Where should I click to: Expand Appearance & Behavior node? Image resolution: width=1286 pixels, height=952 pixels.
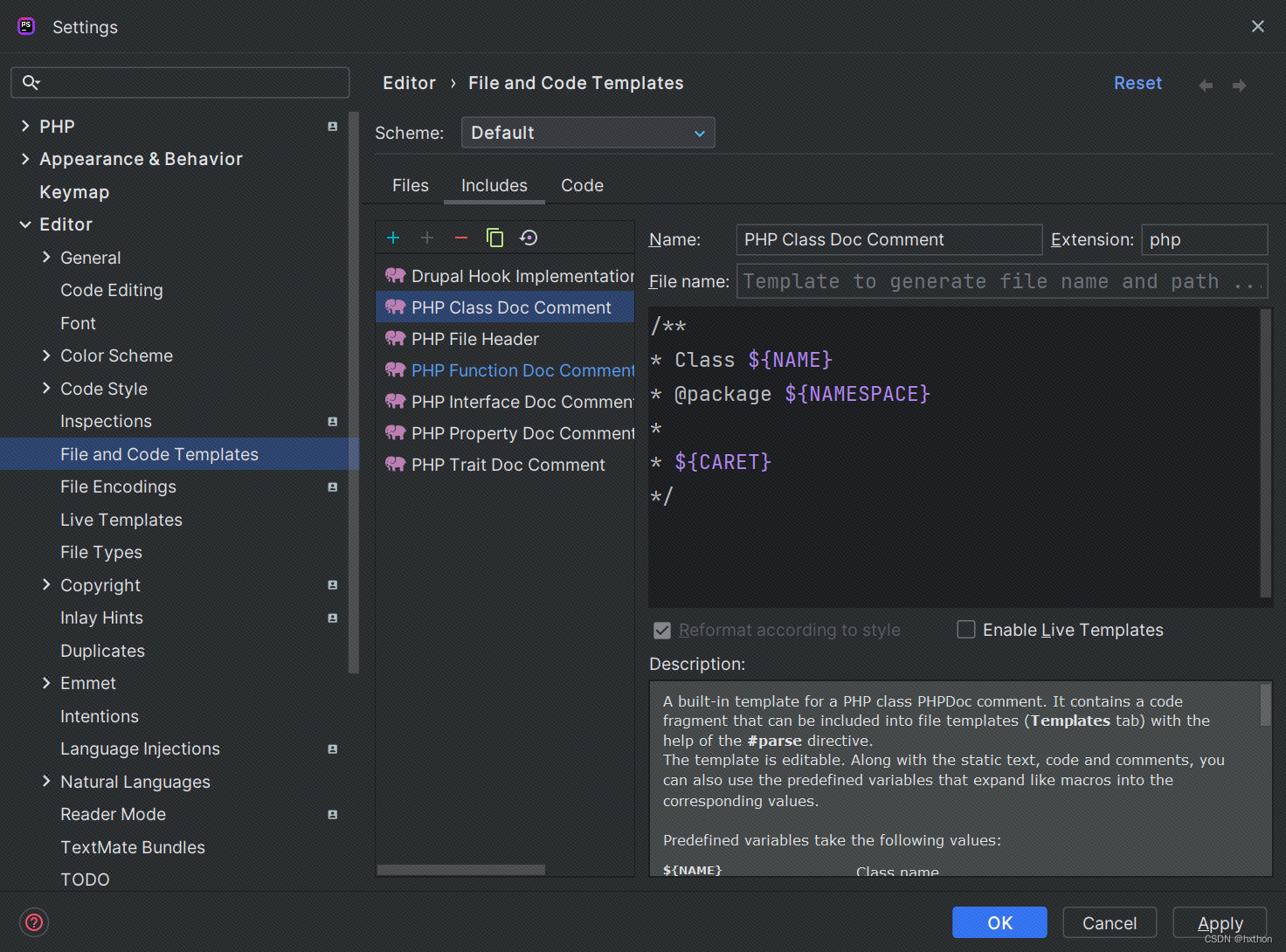pos(25,159)
